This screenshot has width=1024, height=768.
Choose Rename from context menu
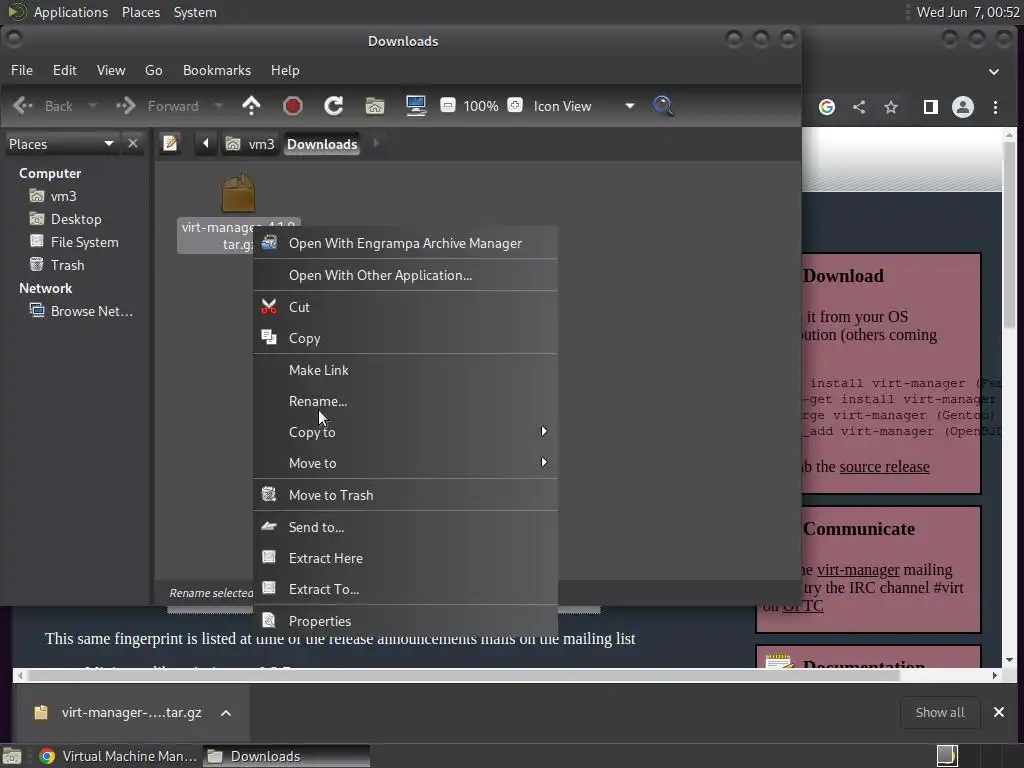pyautogui.click(x=405, y=401)
